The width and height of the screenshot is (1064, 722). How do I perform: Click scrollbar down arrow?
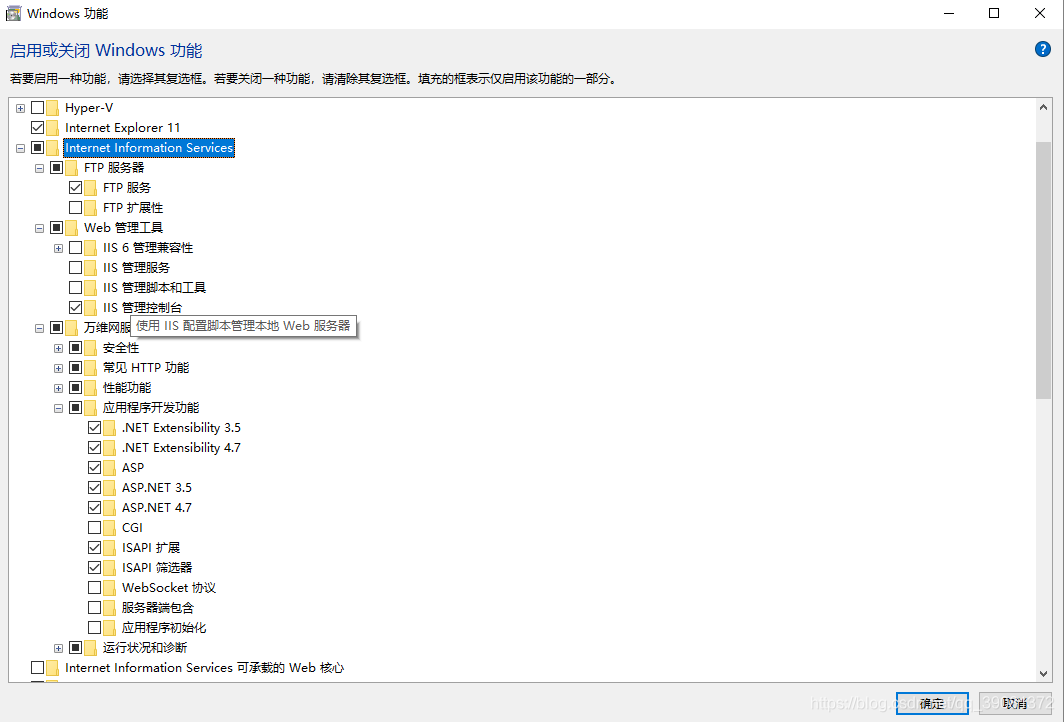[x=1043, y=674]
